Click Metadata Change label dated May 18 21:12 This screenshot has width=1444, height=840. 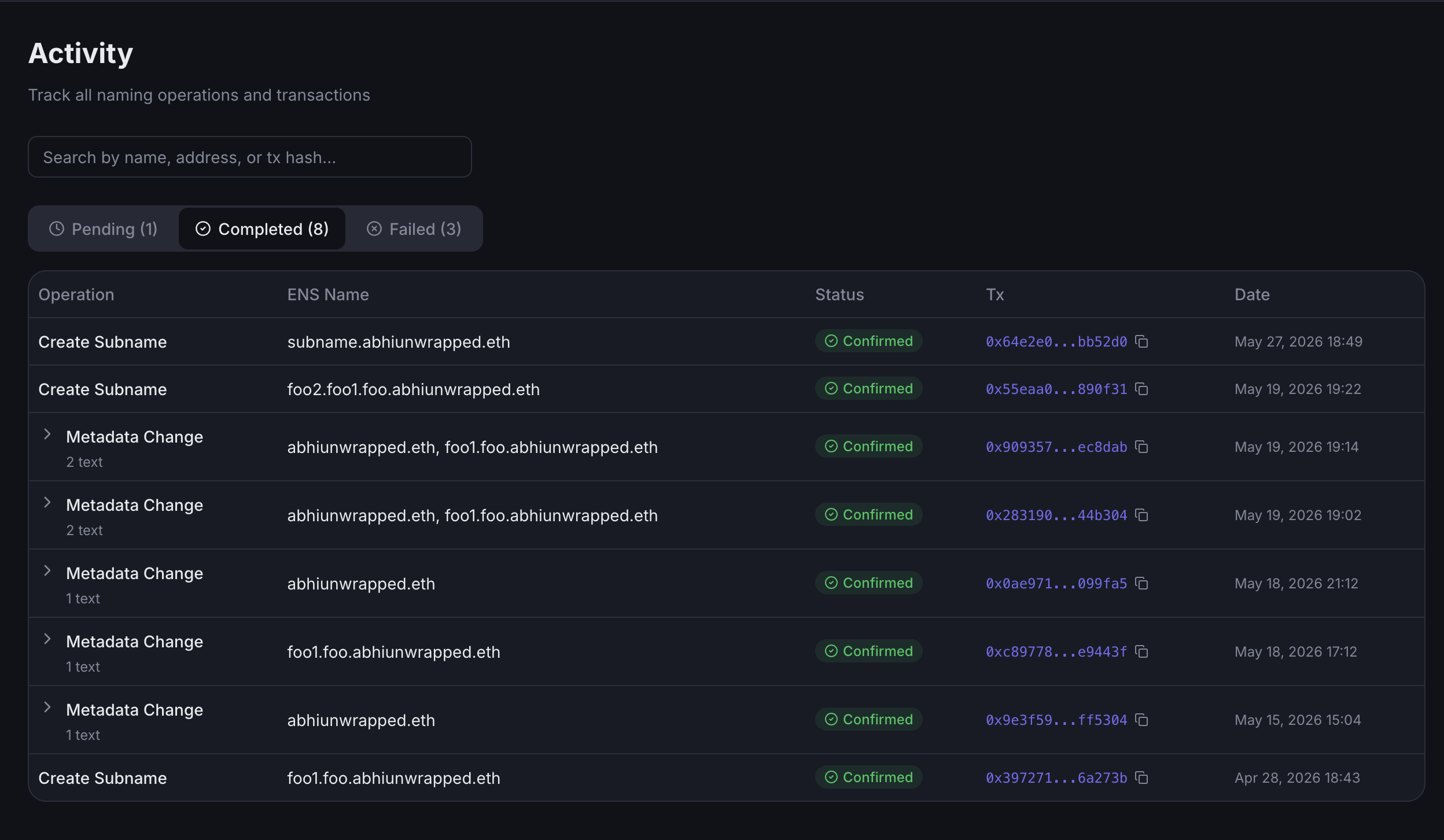click(135, 573)
